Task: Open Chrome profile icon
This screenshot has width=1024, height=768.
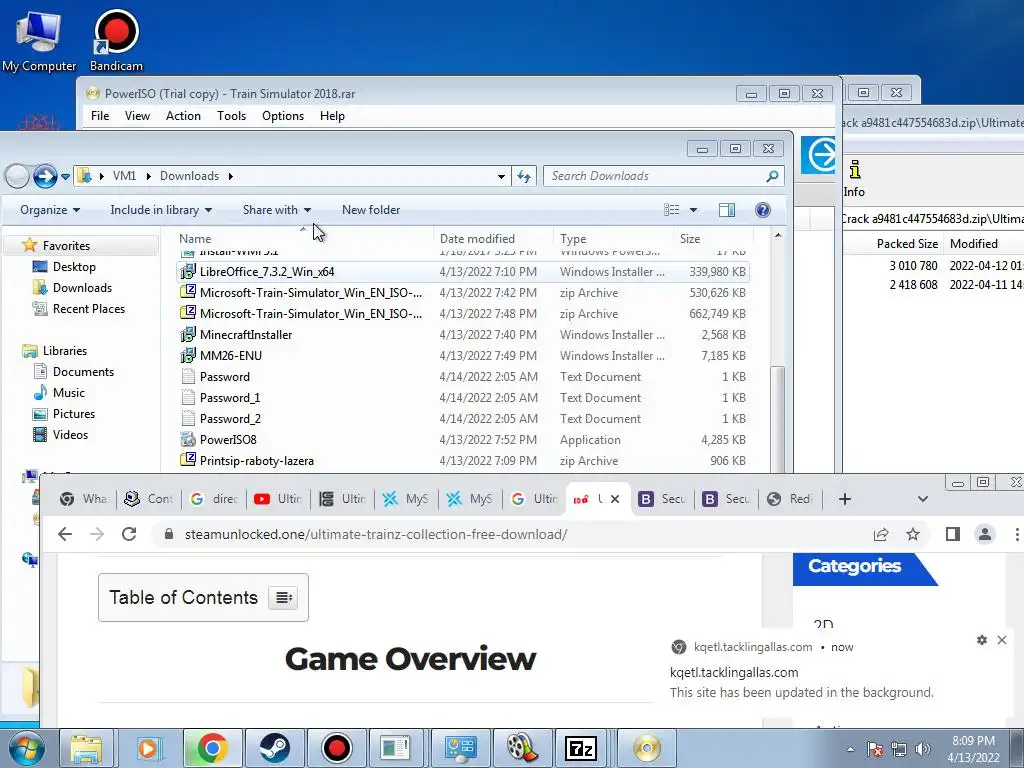Action: click(984, 534)
